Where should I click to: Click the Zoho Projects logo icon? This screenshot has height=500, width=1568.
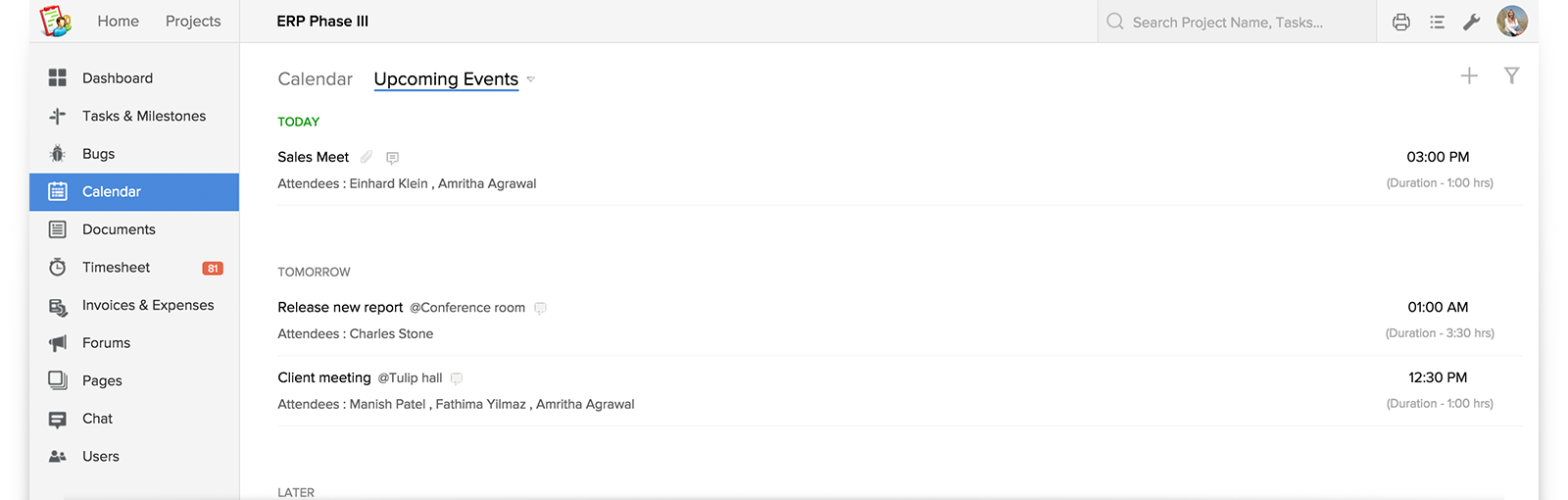pyautogui.click(x=55, y=21)
